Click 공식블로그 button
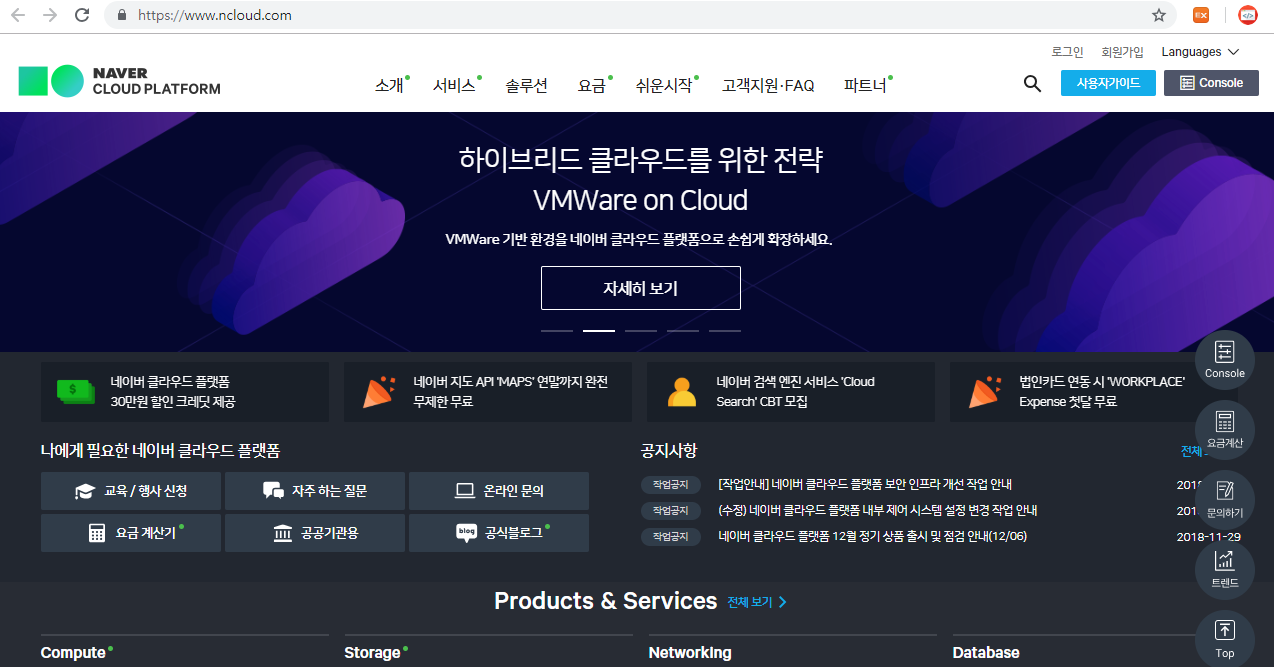Image resolution: width=1274 pixels, height=667 pixels. coord(499,533)
